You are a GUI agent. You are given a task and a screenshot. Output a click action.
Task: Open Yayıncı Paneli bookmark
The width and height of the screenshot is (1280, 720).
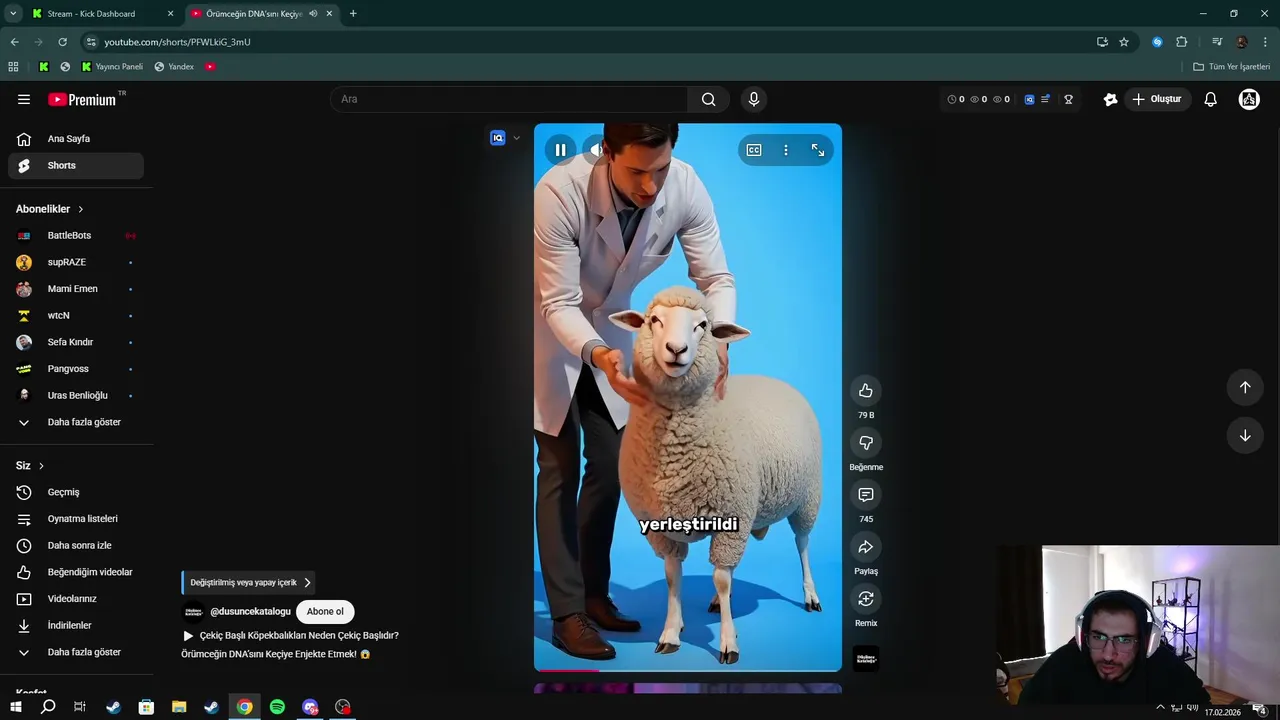tap(112, 67)
